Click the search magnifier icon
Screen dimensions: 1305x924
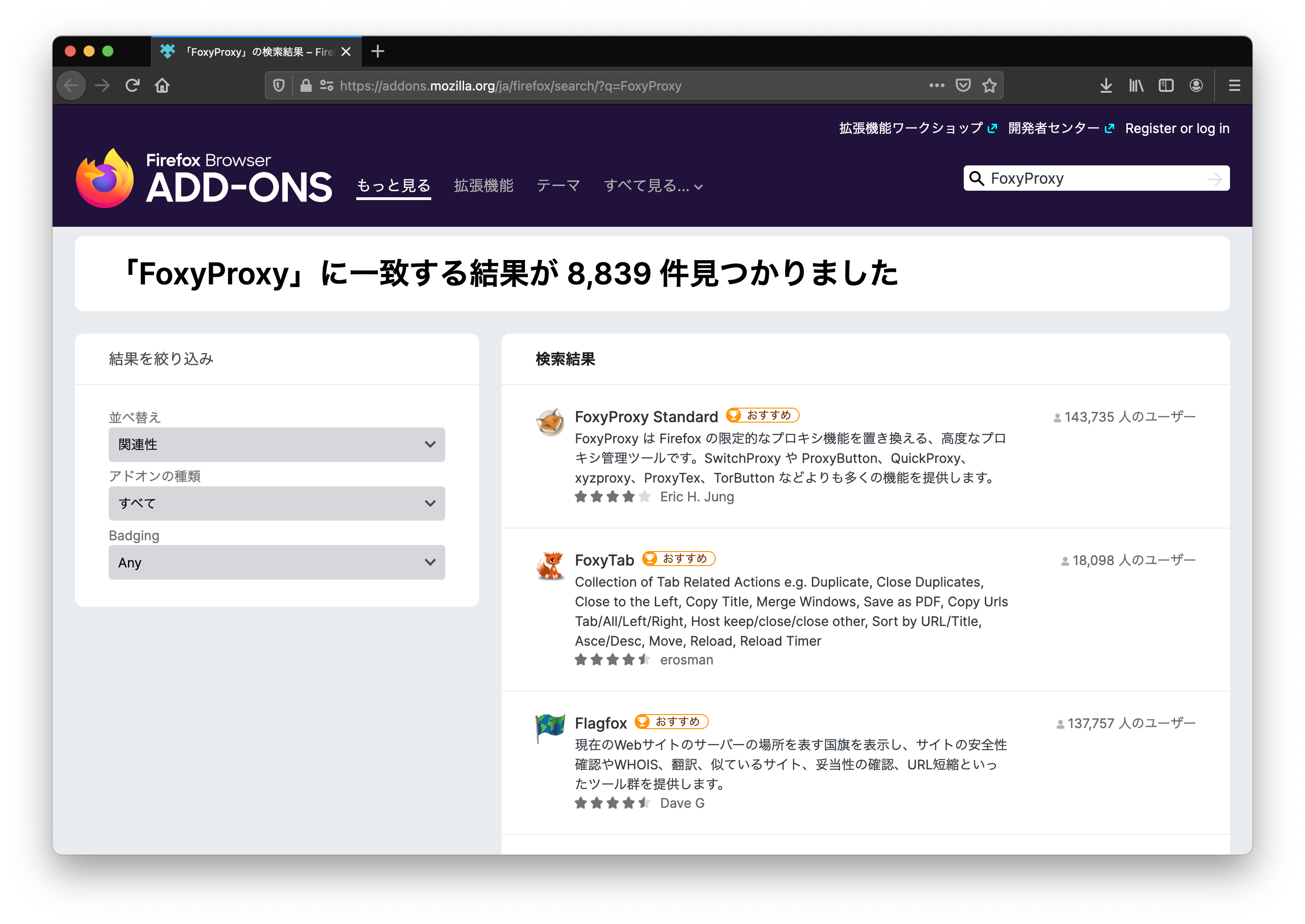point(976,179)
